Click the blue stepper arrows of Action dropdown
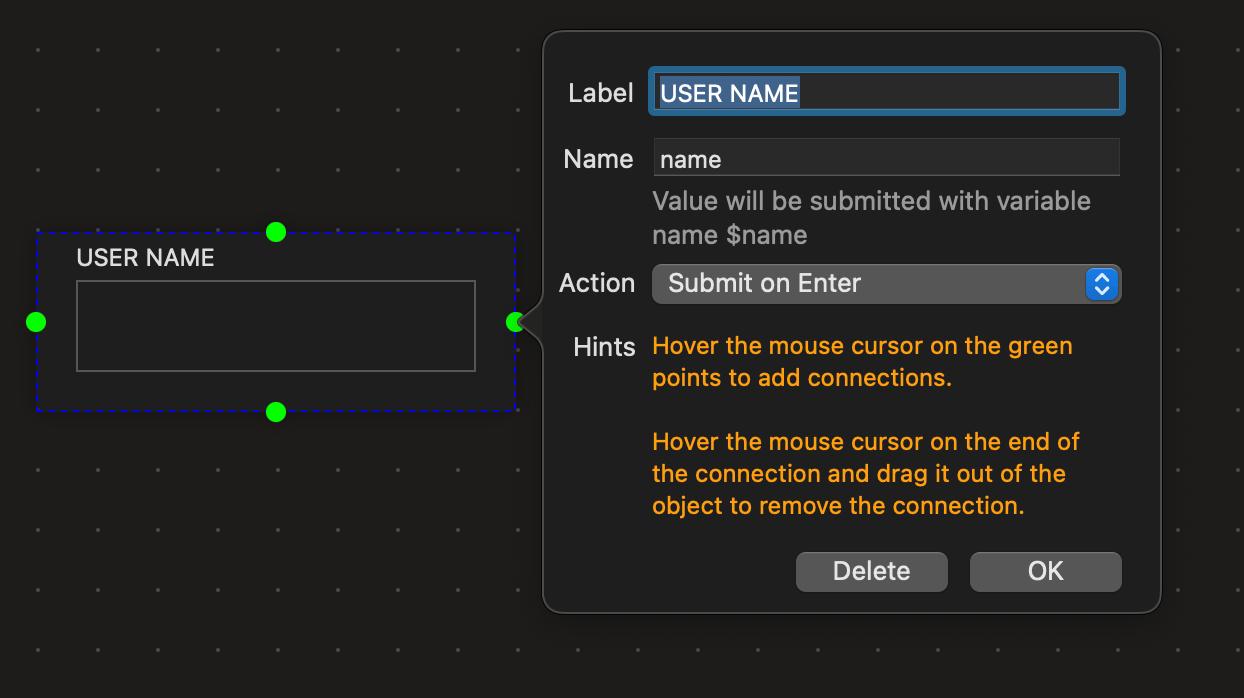 1101,283
